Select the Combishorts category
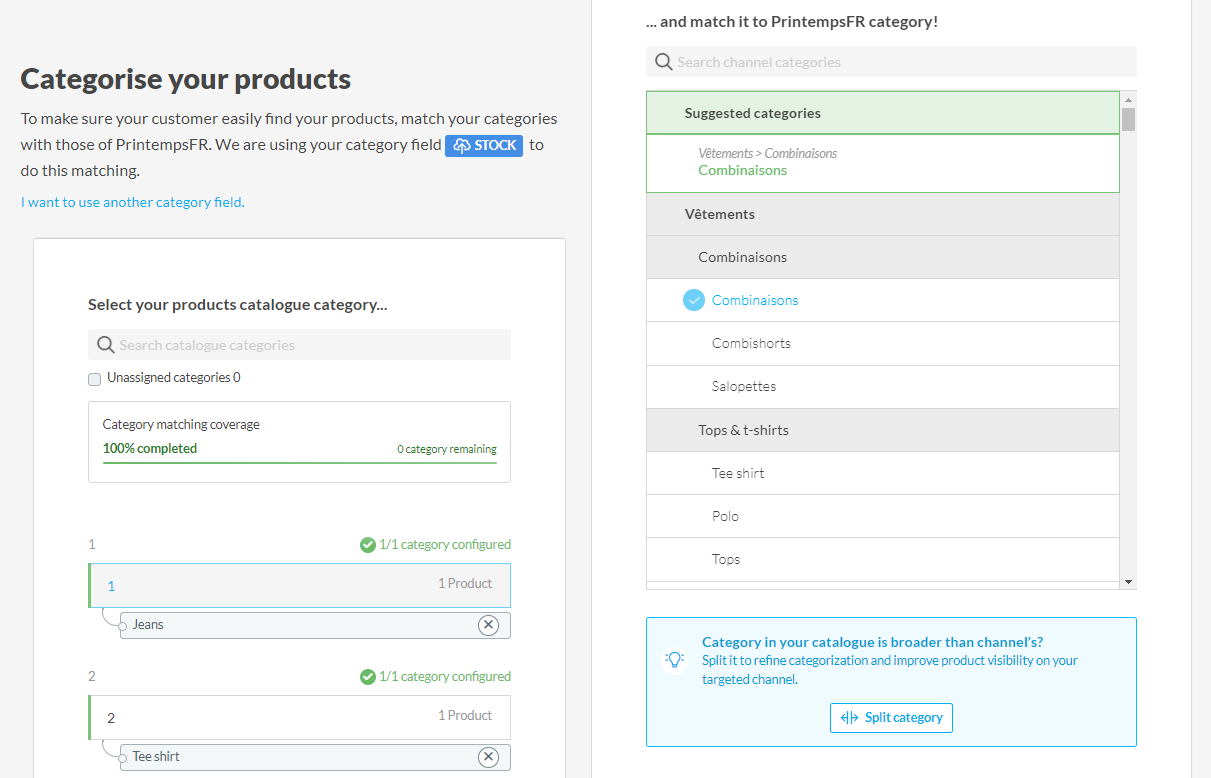The height and width of the screenshot is (778, 1211). 751,343
